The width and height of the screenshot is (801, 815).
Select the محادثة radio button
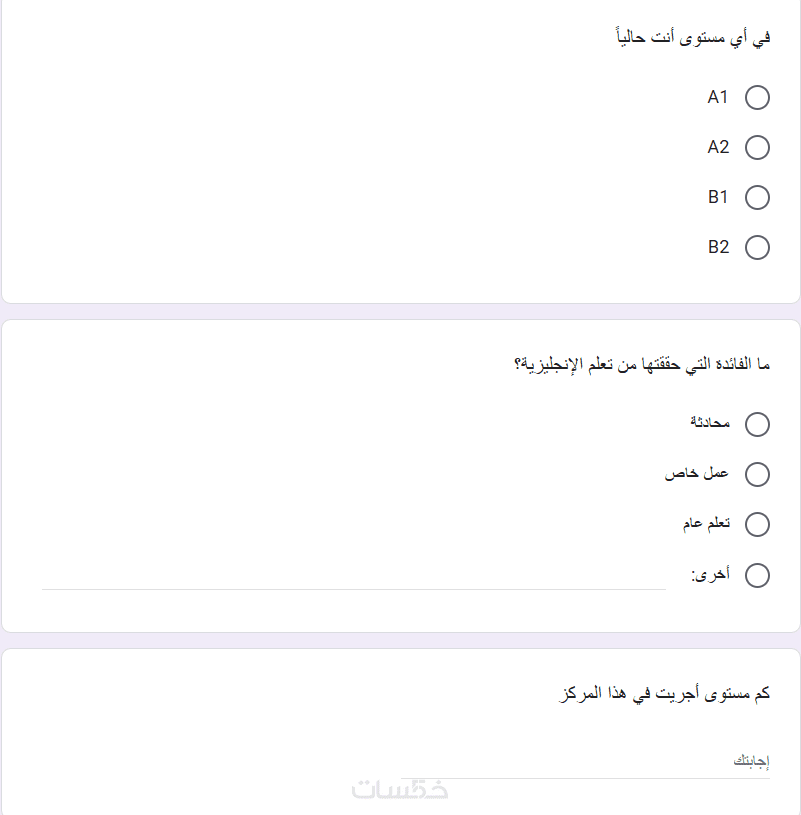757,425
